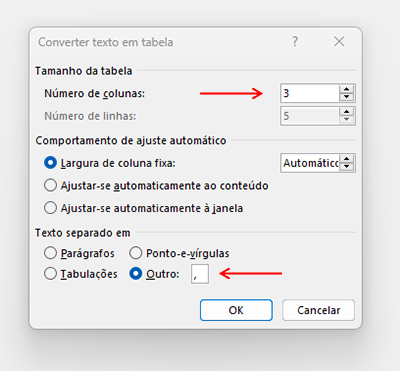Click the Cancelar button

coord(319,310)
